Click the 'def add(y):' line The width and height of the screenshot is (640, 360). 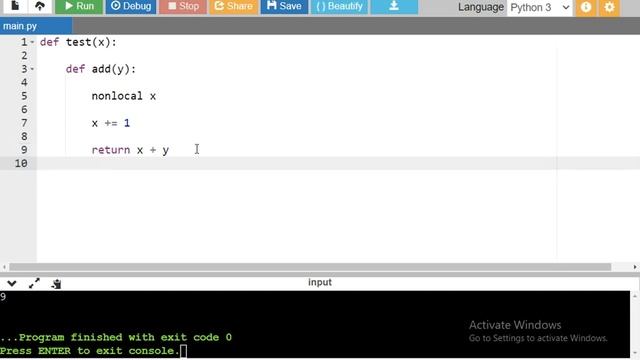pyautogui.click(x=101, y=69)
